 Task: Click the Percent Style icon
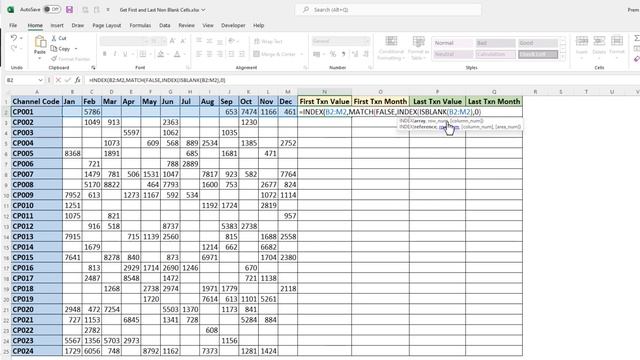333,54
